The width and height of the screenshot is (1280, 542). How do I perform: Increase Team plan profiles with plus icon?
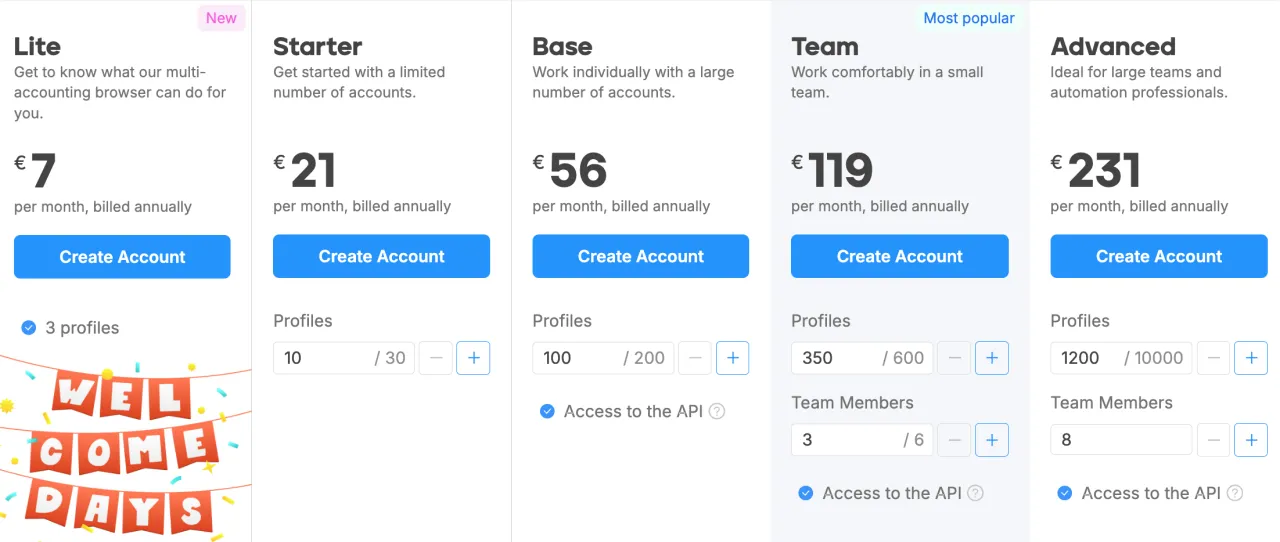(x=992, y=358)
